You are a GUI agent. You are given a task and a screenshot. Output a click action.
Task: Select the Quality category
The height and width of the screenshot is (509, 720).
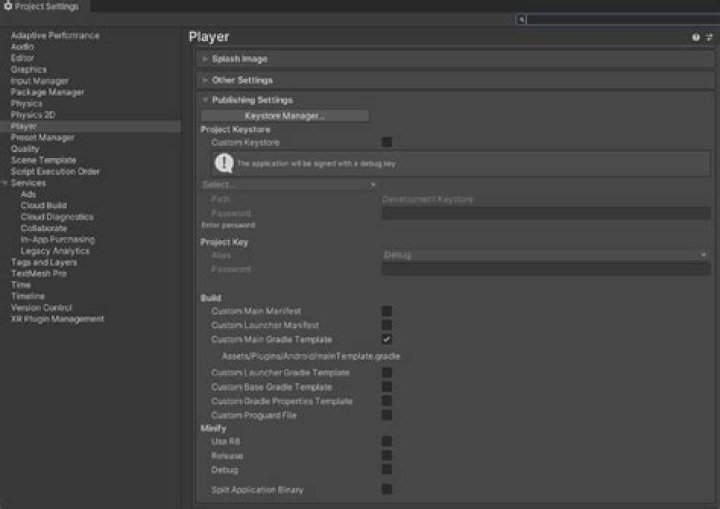point(25,149)
